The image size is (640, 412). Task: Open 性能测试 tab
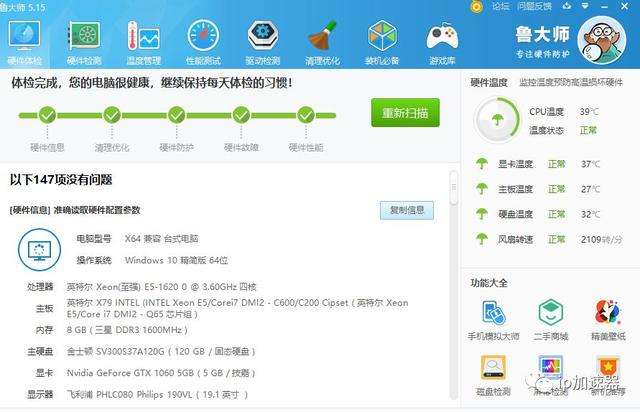pos(203,42)
